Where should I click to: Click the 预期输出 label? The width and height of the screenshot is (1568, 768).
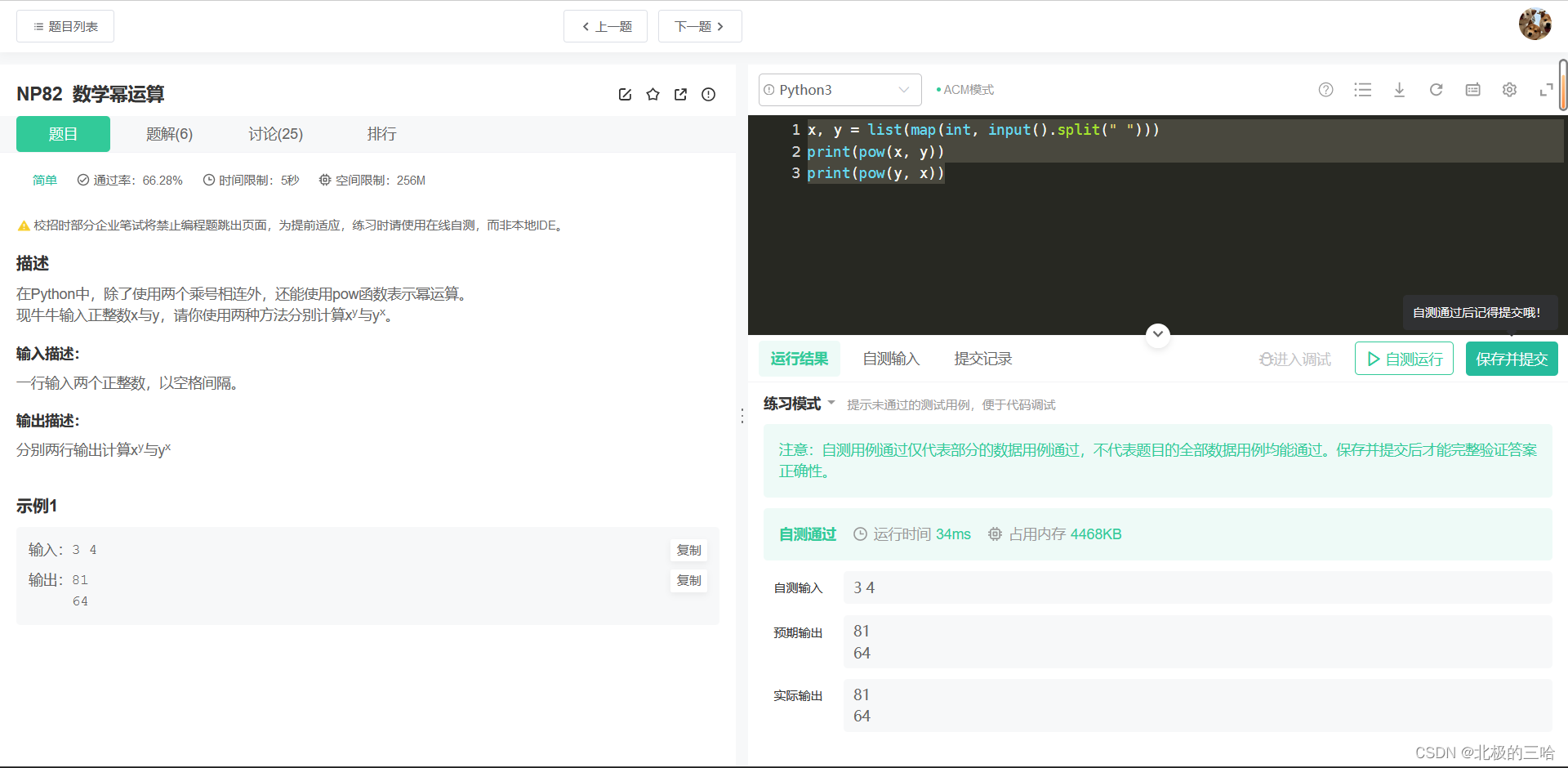coord(798,633)
